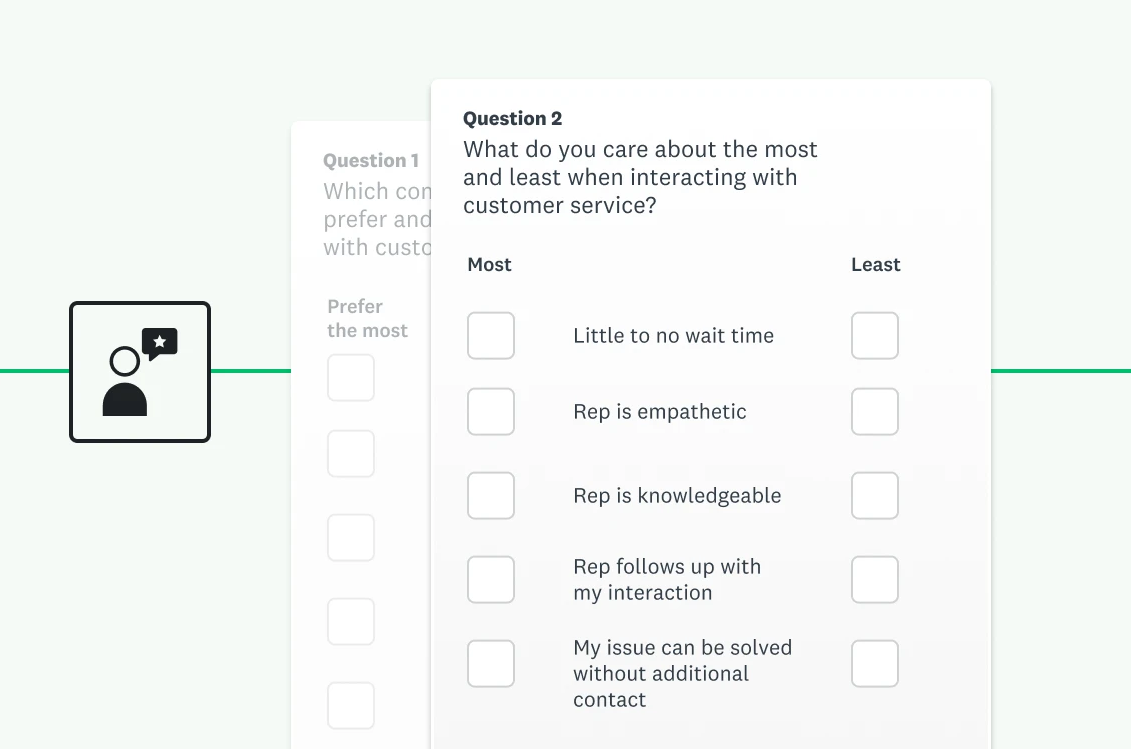Check "Least" for issue solved without additional contact

tap(875, 663)
